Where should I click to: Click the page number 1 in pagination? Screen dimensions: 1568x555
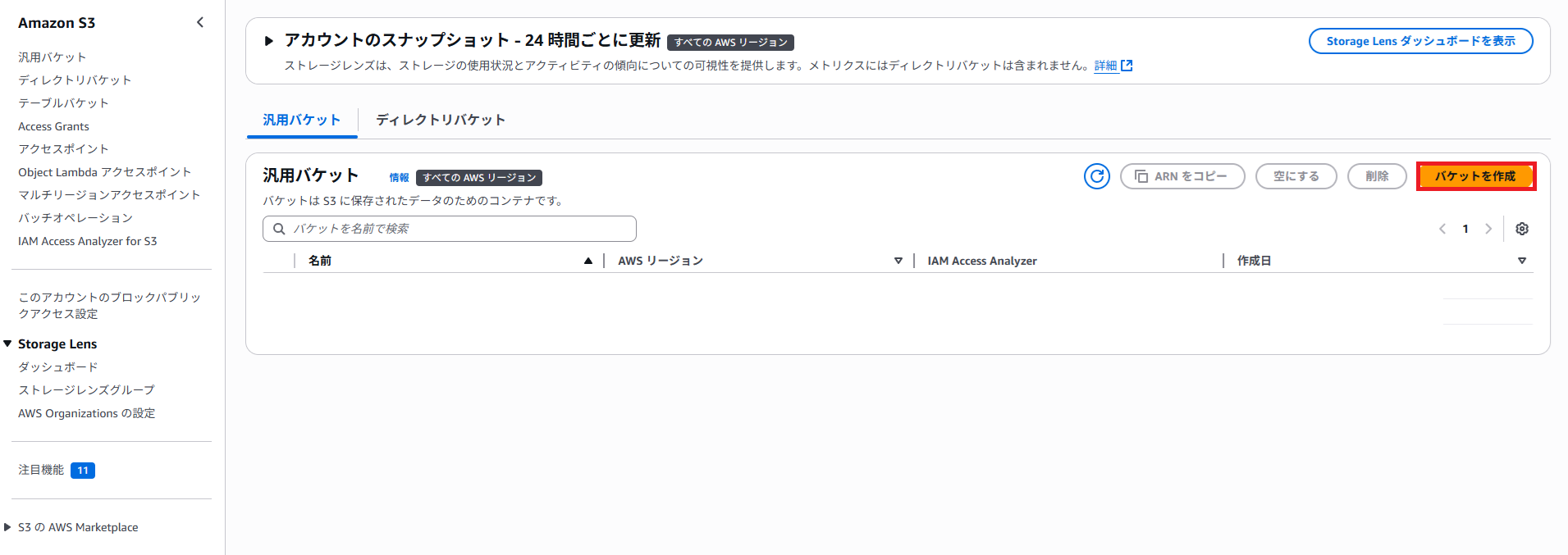[x=1465, y=229]
